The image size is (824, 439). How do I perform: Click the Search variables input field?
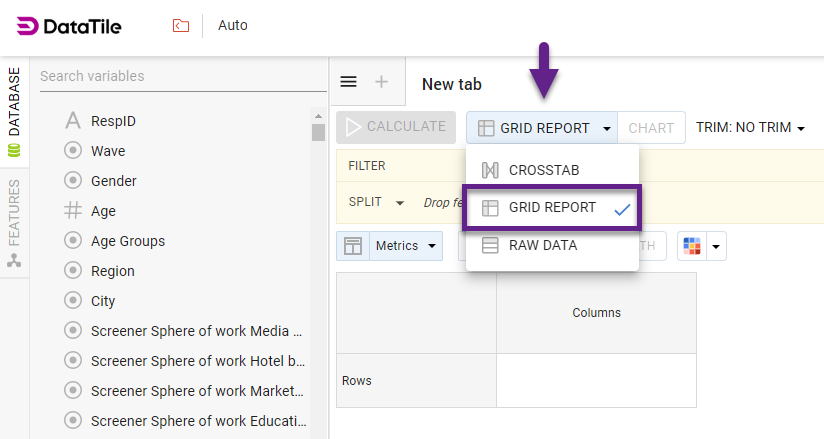click(x=170, y=76)
